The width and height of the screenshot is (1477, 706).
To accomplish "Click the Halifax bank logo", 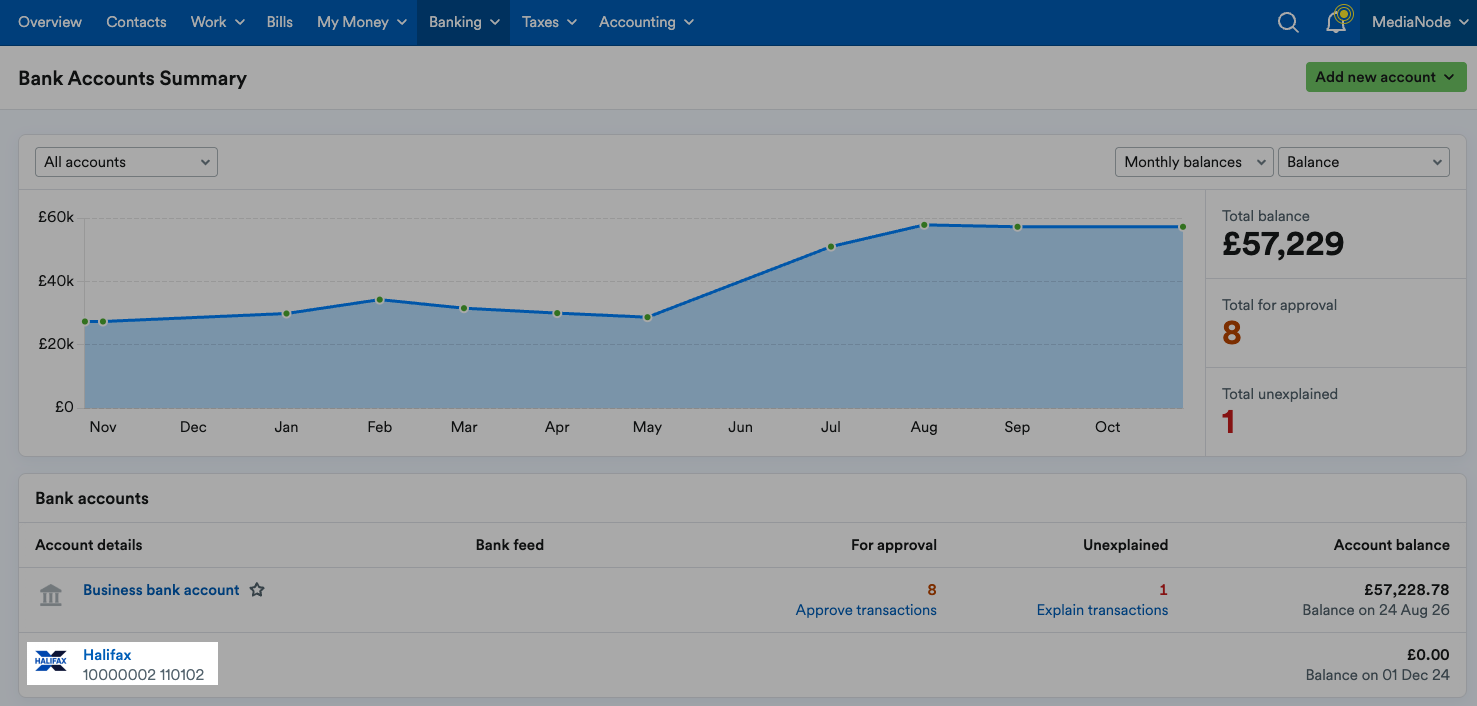I will (51, 661).
